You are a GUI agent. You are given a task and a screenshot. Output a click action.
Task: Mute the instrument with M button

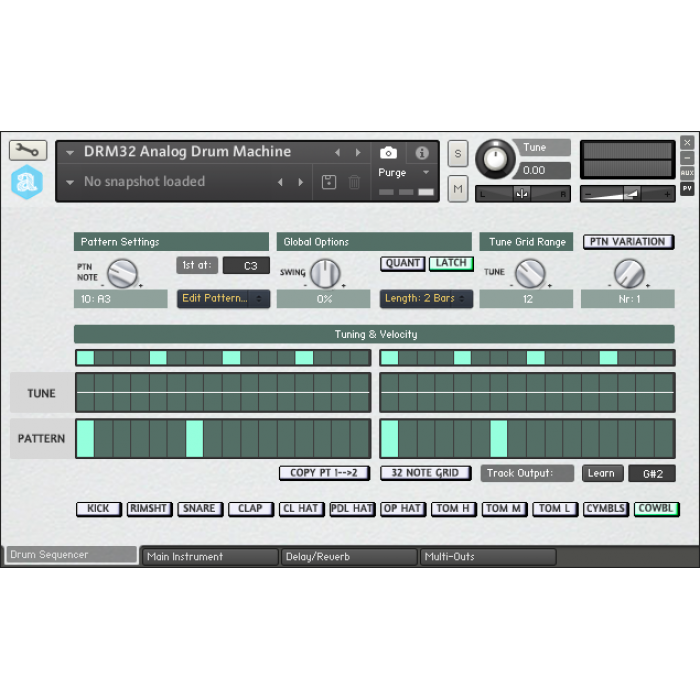click(458, 189)
